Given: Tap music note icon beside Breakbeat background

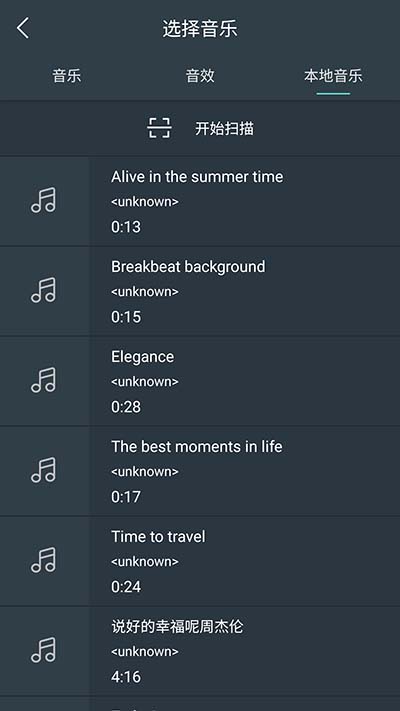Looking at the screenshot, I should coord(44,290).
